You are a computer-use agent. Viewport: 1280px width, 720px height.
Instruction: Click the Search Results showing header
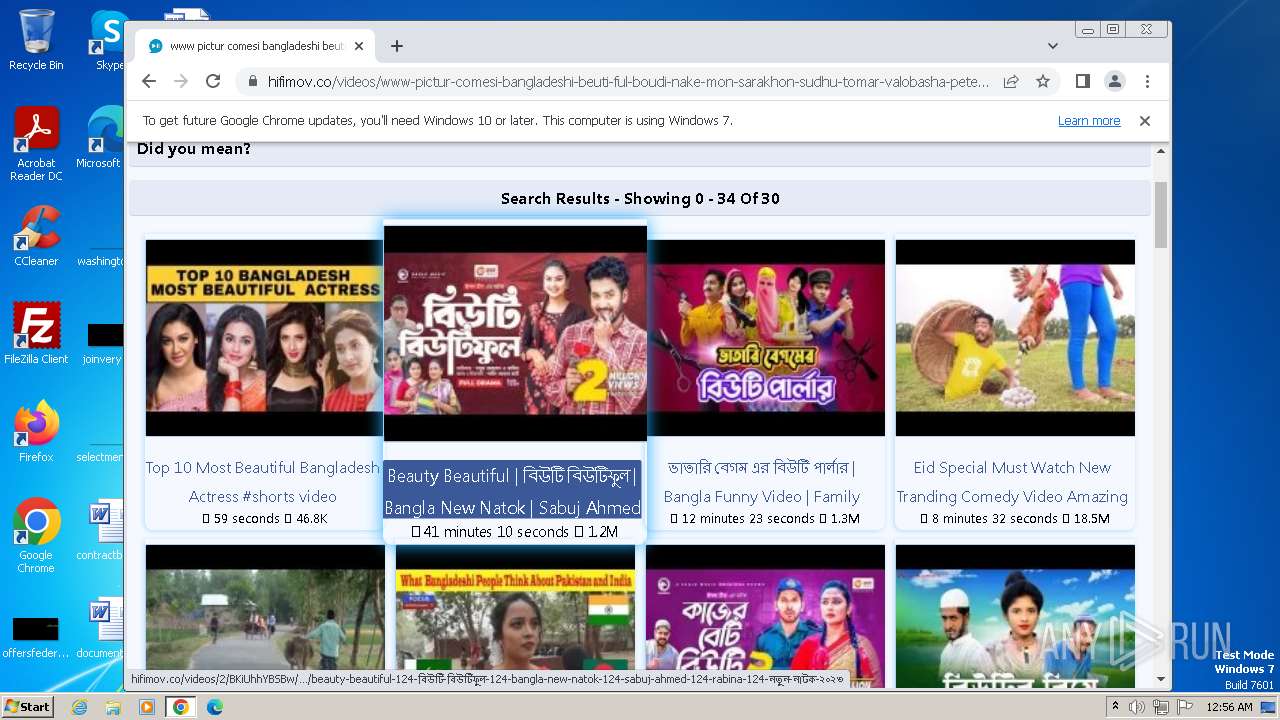[x=640, y=198]
